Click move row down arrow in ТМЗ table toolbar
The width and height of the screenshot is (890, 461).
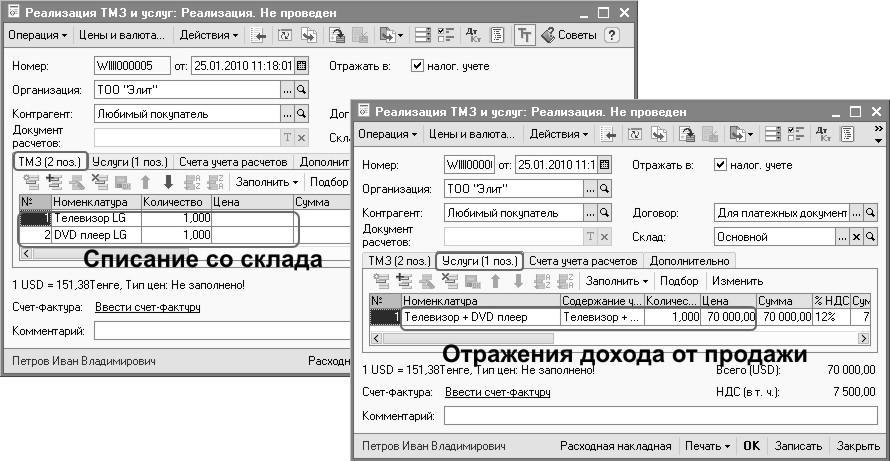click(168, 182)
